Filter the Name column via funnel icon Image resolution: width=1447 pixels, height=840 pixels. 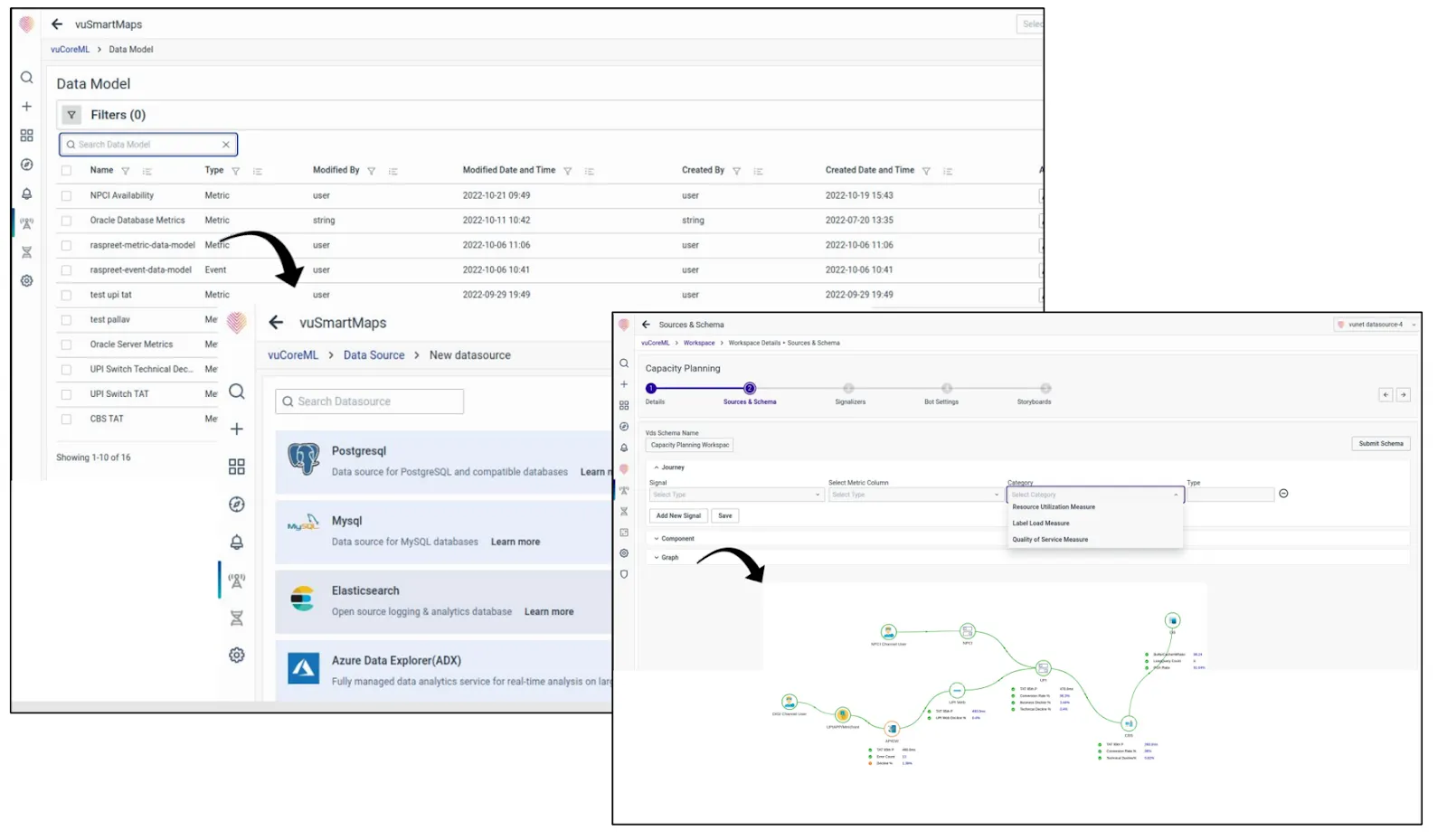pos(126,171)
